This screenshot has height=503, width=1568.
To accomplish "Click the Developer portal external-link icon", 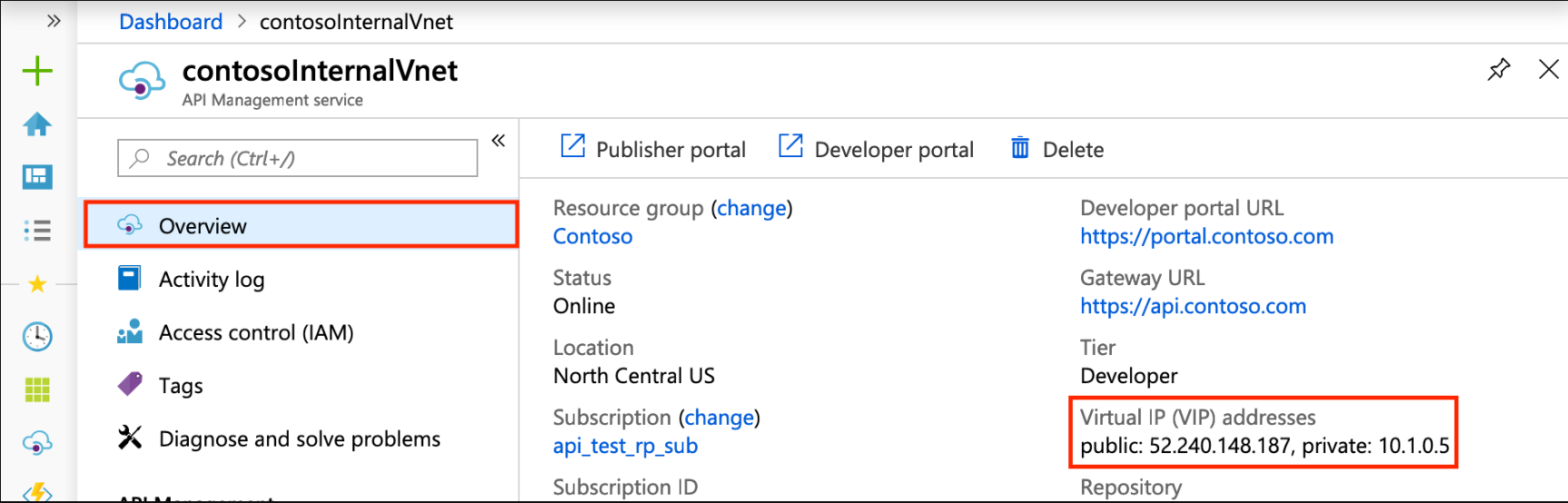I will tap(790, 145).
